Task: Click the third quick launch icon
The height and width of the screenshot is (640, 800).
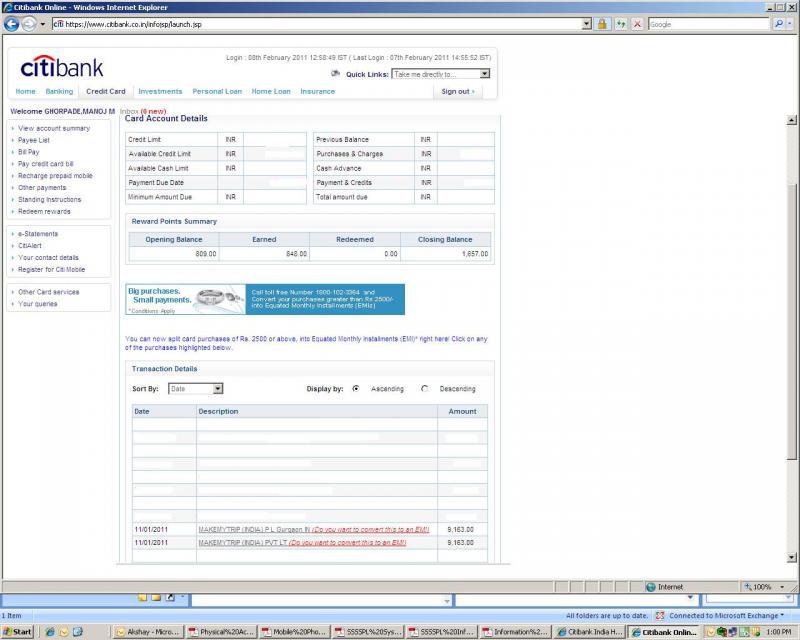Action: [x=77, y=632]
